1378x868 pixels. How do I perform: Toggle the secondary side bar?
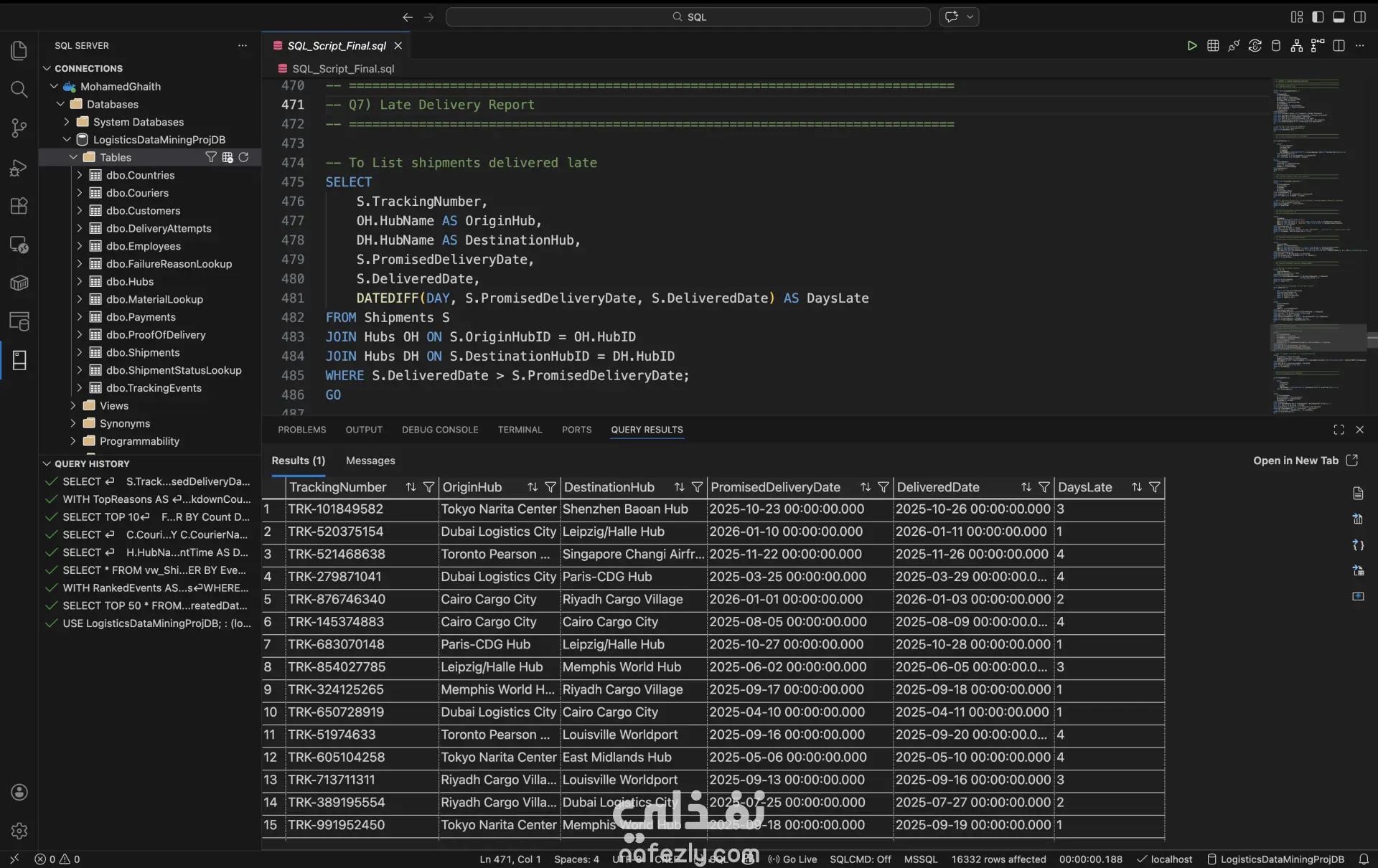(x=1359, y=16)
